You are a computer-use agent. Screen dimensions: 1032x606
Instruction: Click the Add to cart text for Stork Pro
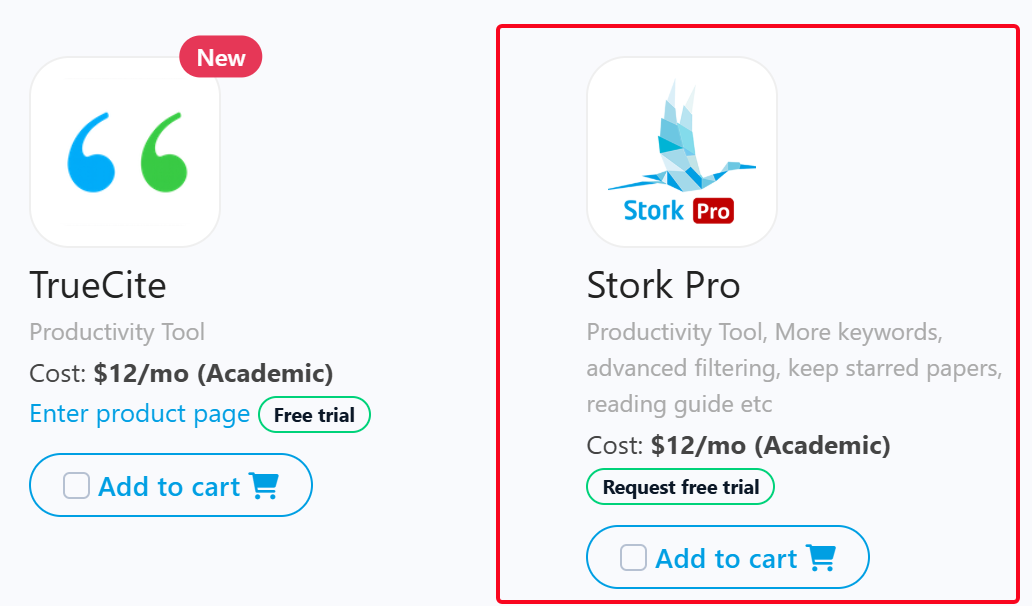tap(726, 559)
